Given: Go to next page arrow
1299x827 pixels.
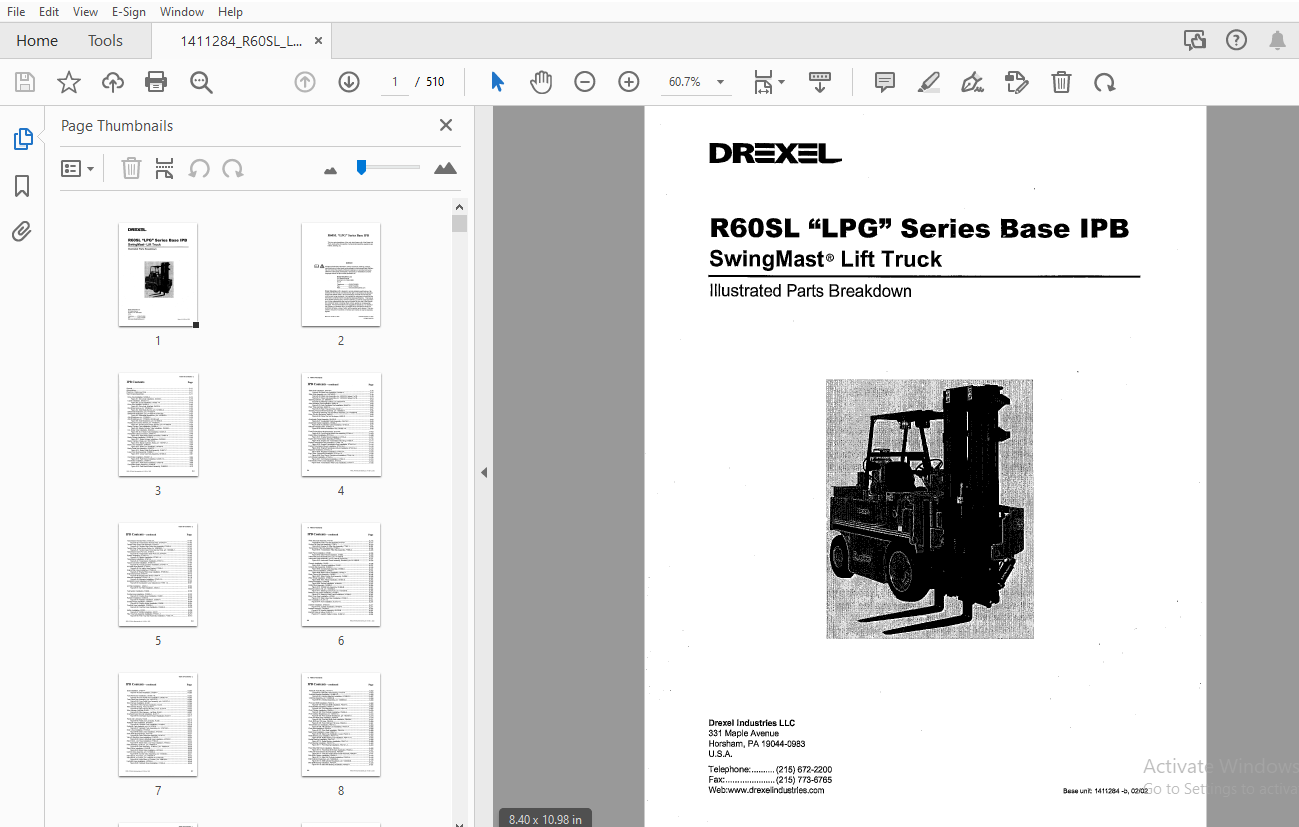Looking at the screenshot, I should (x=349, y=82).
